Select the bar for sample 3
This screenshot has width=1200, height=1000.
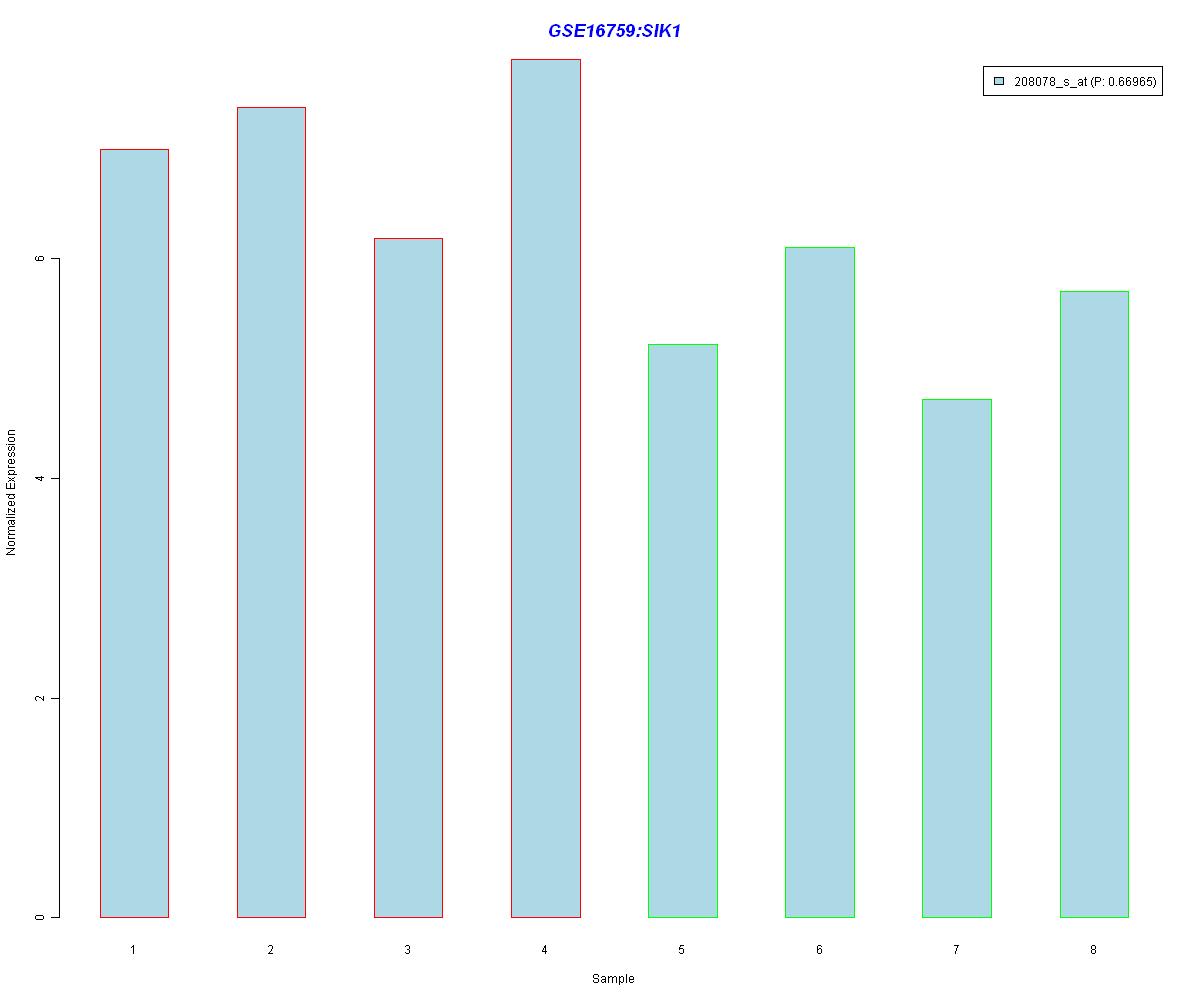pyautogui.click(x=408, y=578)
